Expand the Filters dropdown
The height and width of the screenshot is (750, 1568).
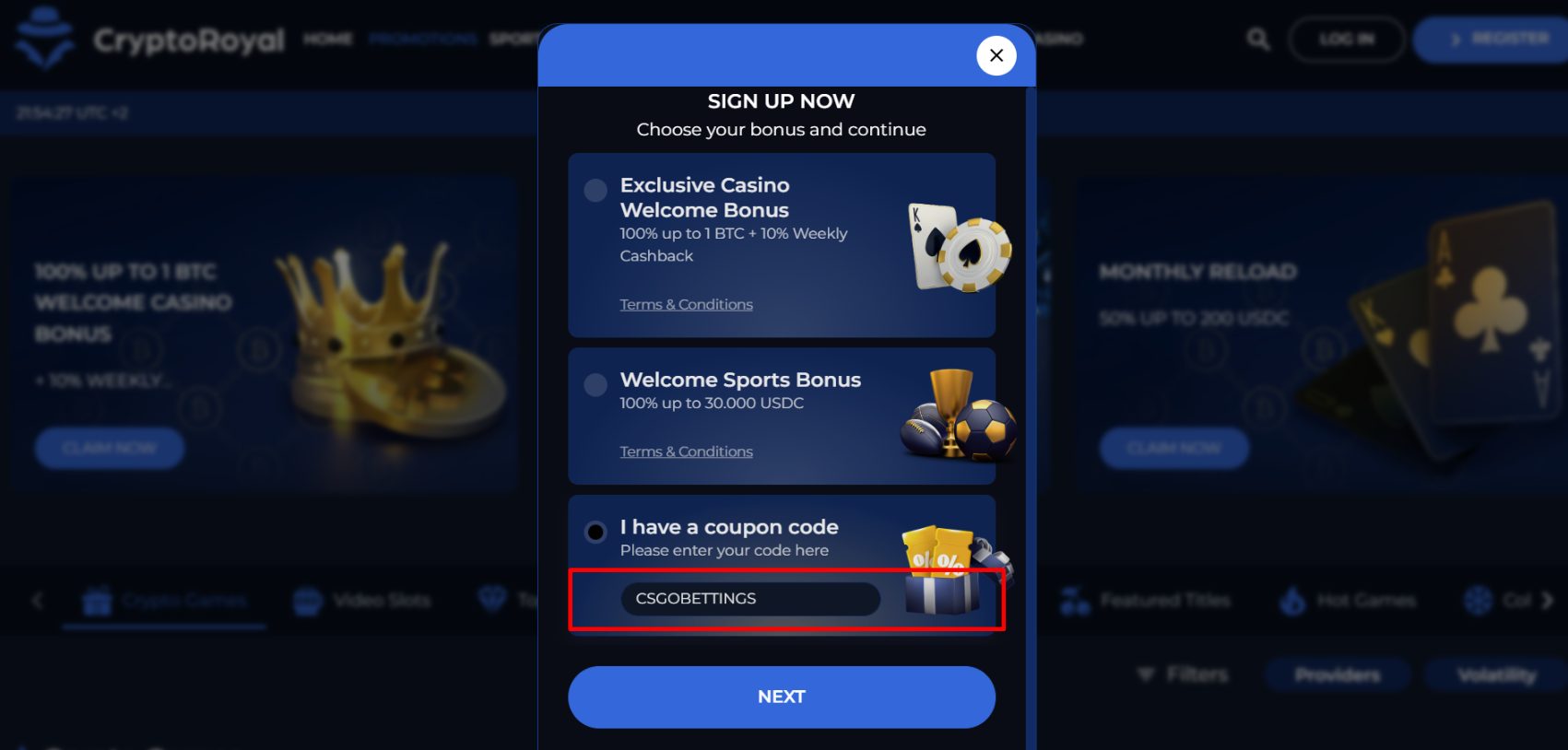coord(1183,674)
